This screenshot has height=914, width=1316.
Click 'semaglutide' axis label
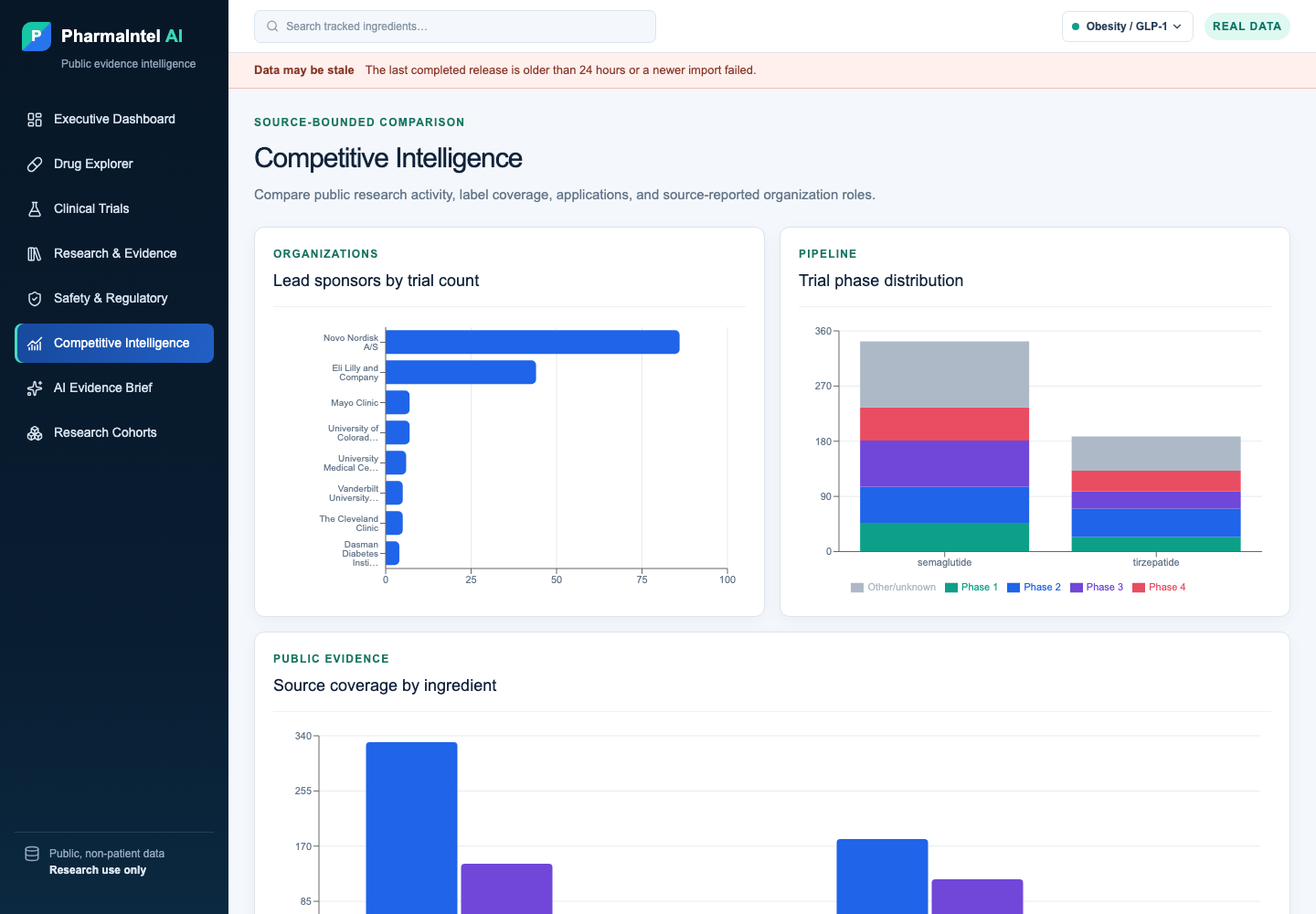[944, 563]
